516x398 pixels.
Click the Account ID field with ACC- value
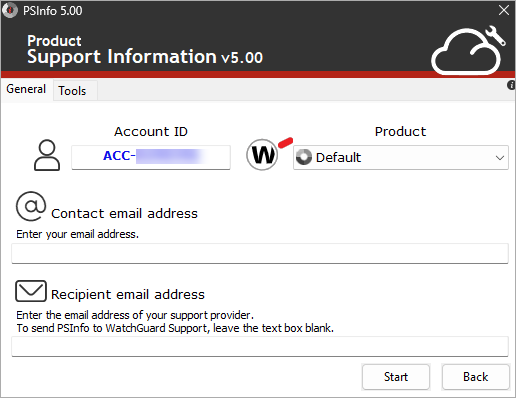pos(151,157)
